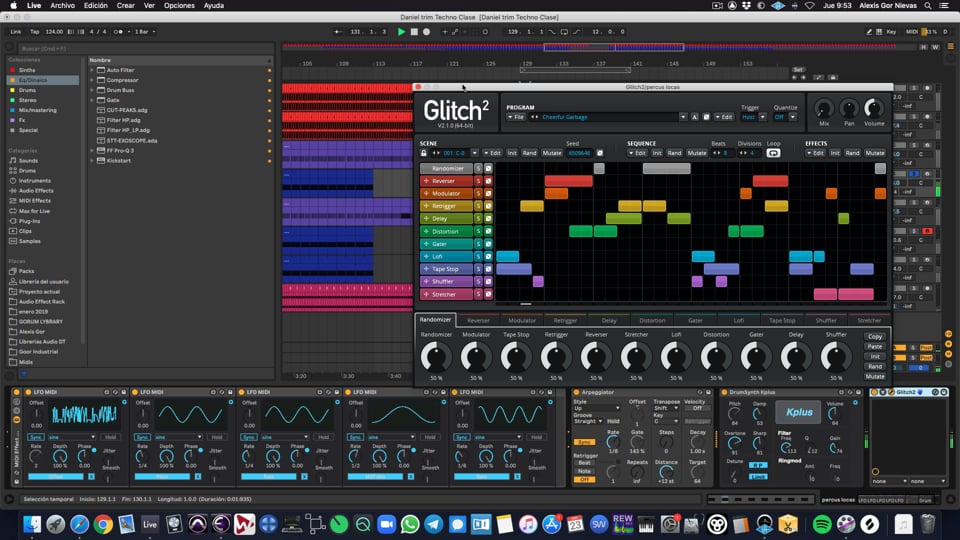Switch to the Distortion tab in Glitch2
This screenshot has width=960, height=540.
pos(652,320)
